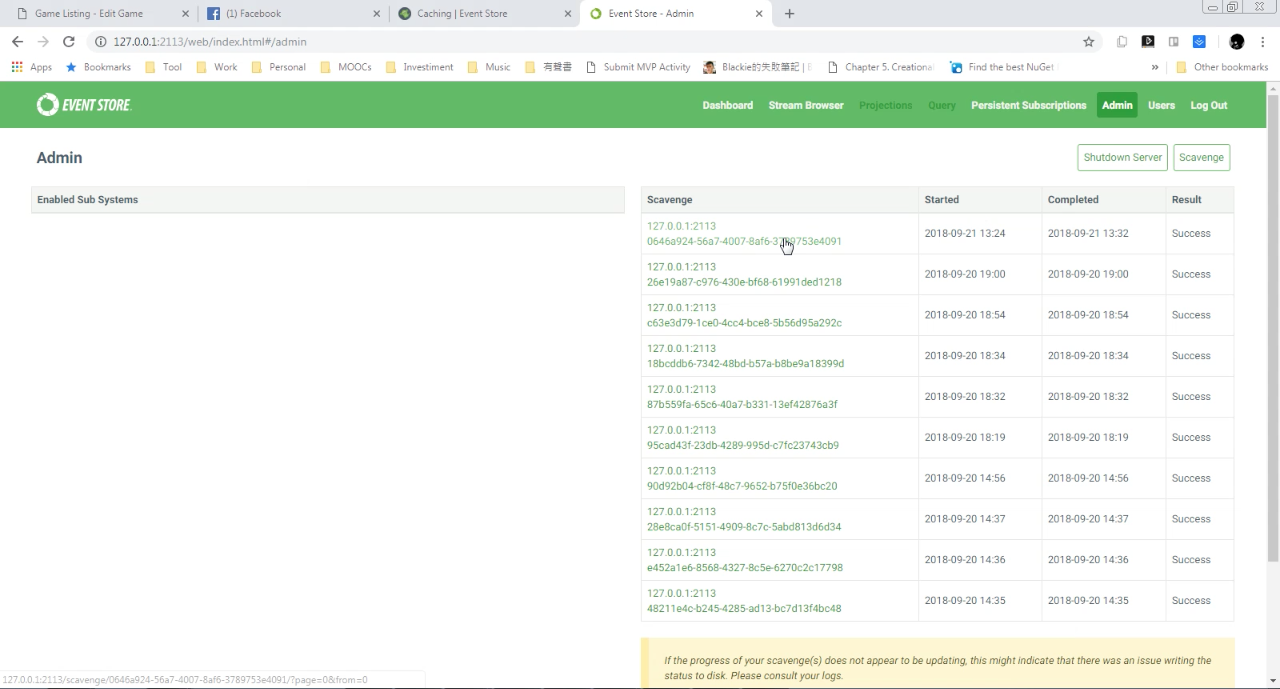
Task: Click the Scavenge button
Action: point(1201,157)
